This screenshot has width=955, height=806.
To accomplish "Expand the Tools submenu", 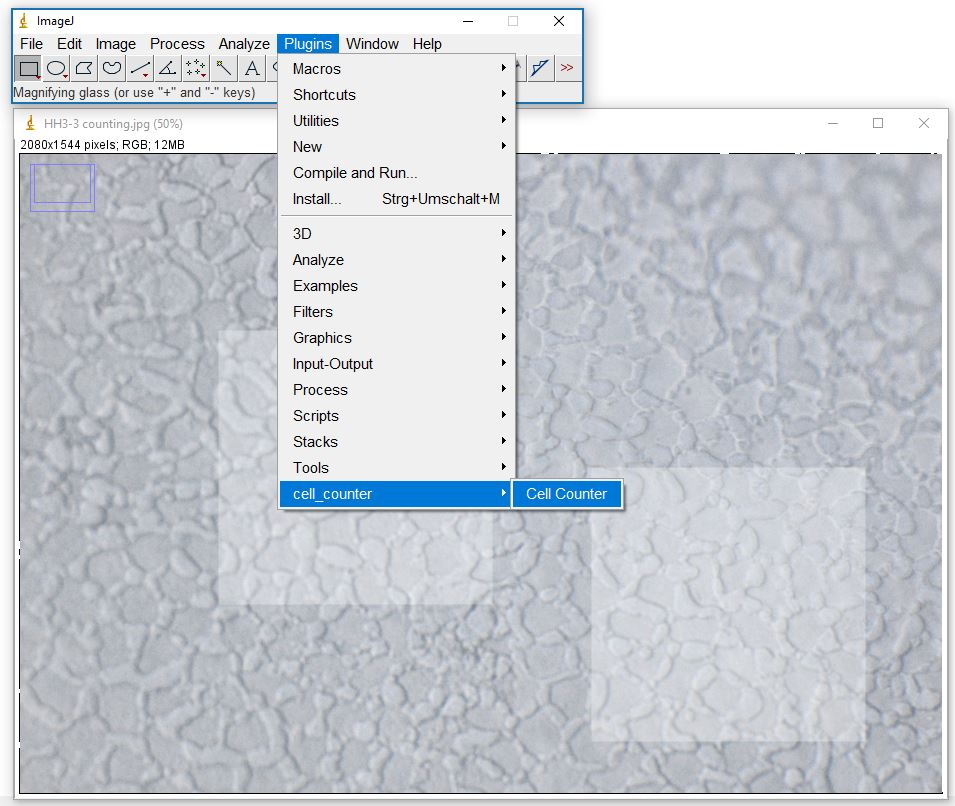I will coord(396,468).
